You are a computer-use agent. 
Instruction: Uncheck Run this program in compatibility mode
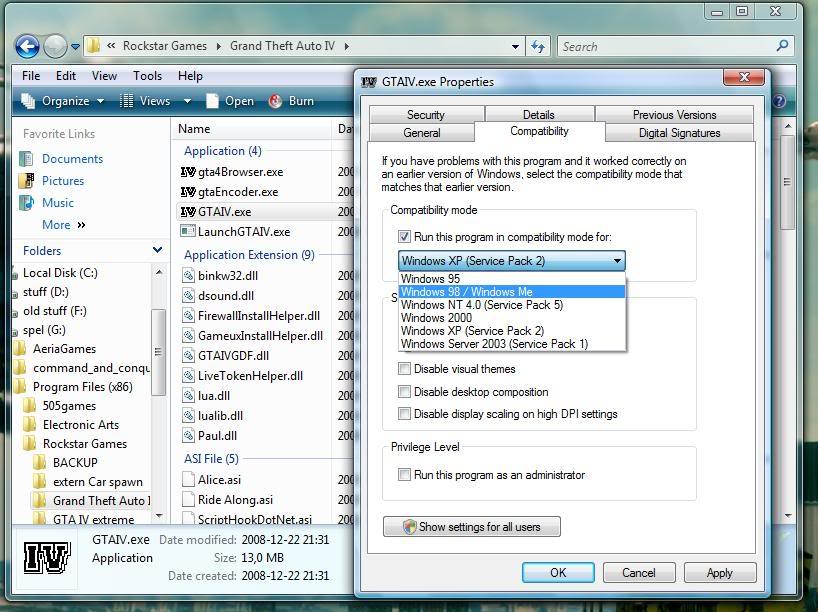click(x=405, y=237)
